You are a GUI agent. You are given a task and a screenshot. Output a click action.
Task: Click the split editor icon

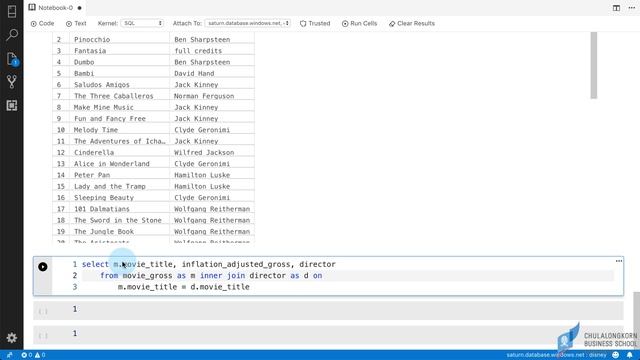tap(616, 8)
